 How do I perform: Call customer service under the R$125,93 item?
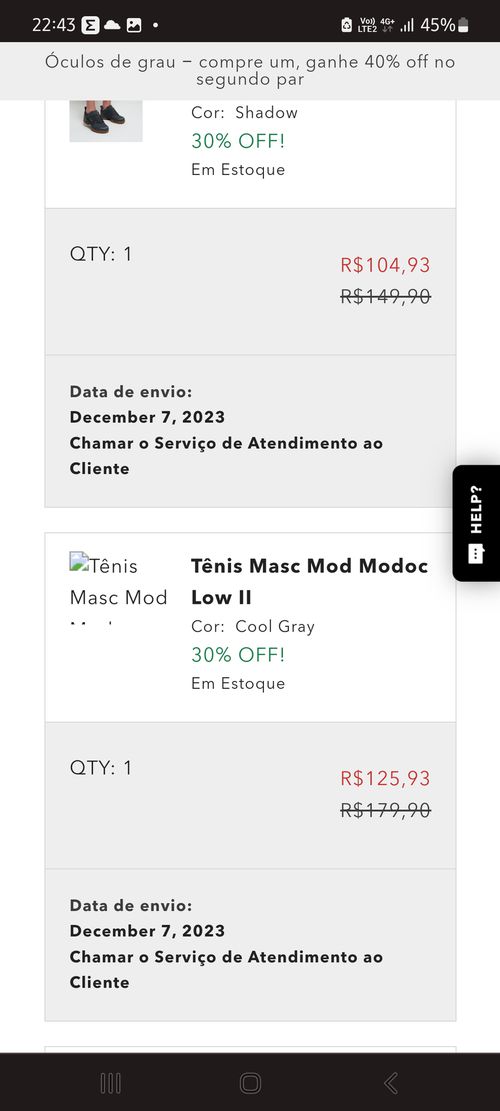[x=226, y=969]
